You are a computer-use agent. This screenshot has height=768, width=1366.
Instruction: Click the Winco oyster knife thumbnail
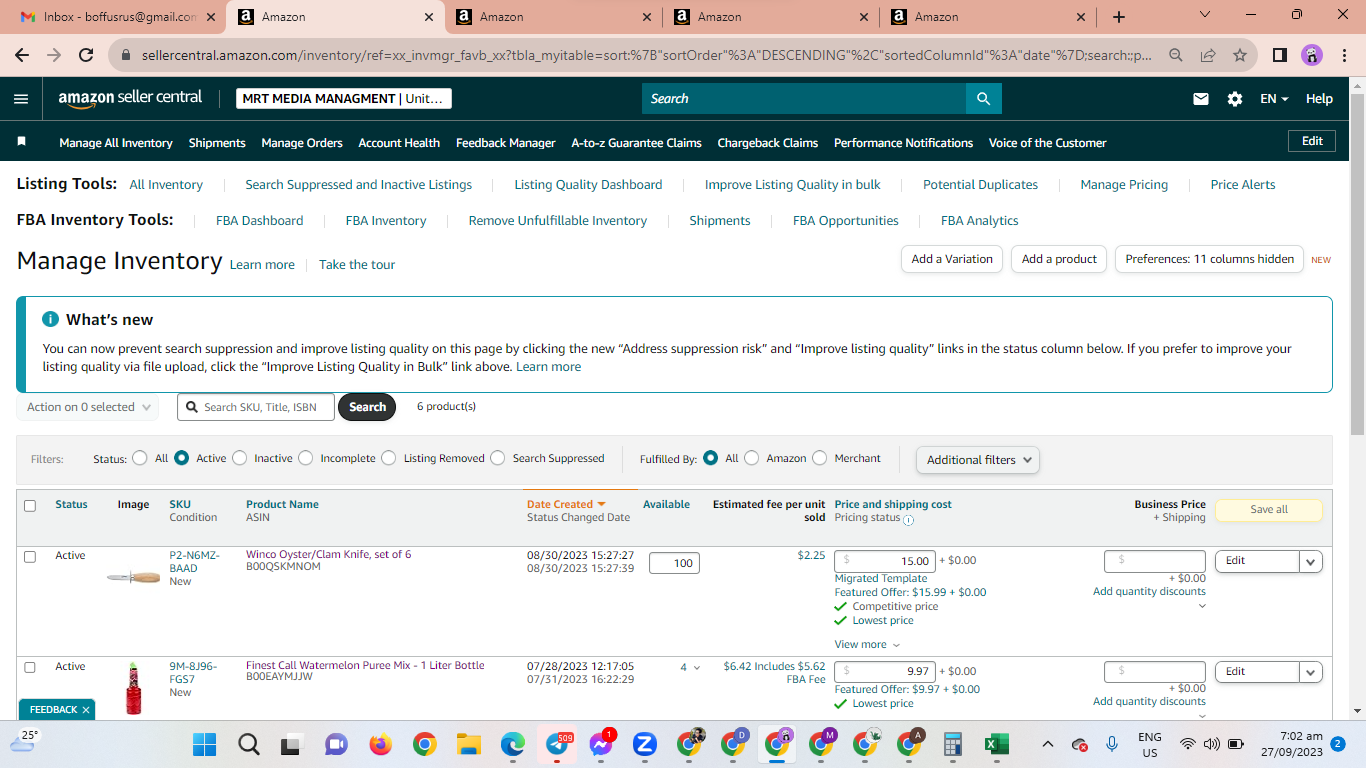(x=133, y=578)
